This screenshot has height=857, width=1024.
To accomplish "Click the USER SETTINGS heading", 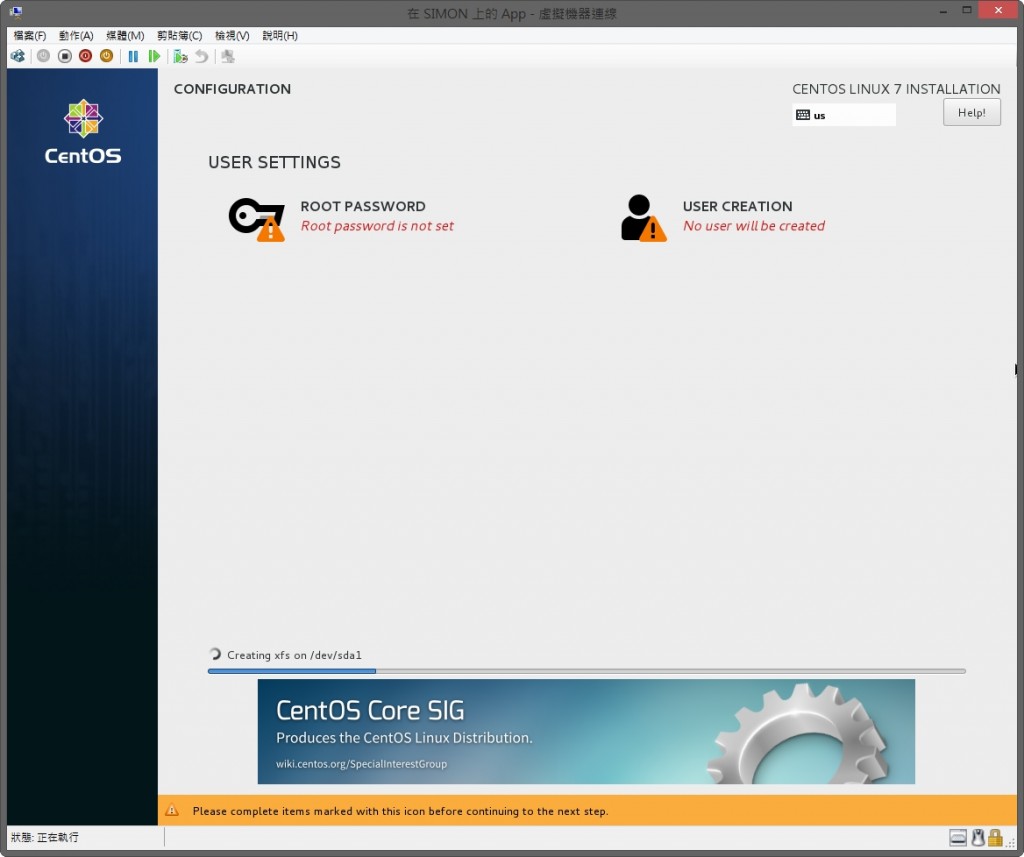I will click(x=274, y=162).
